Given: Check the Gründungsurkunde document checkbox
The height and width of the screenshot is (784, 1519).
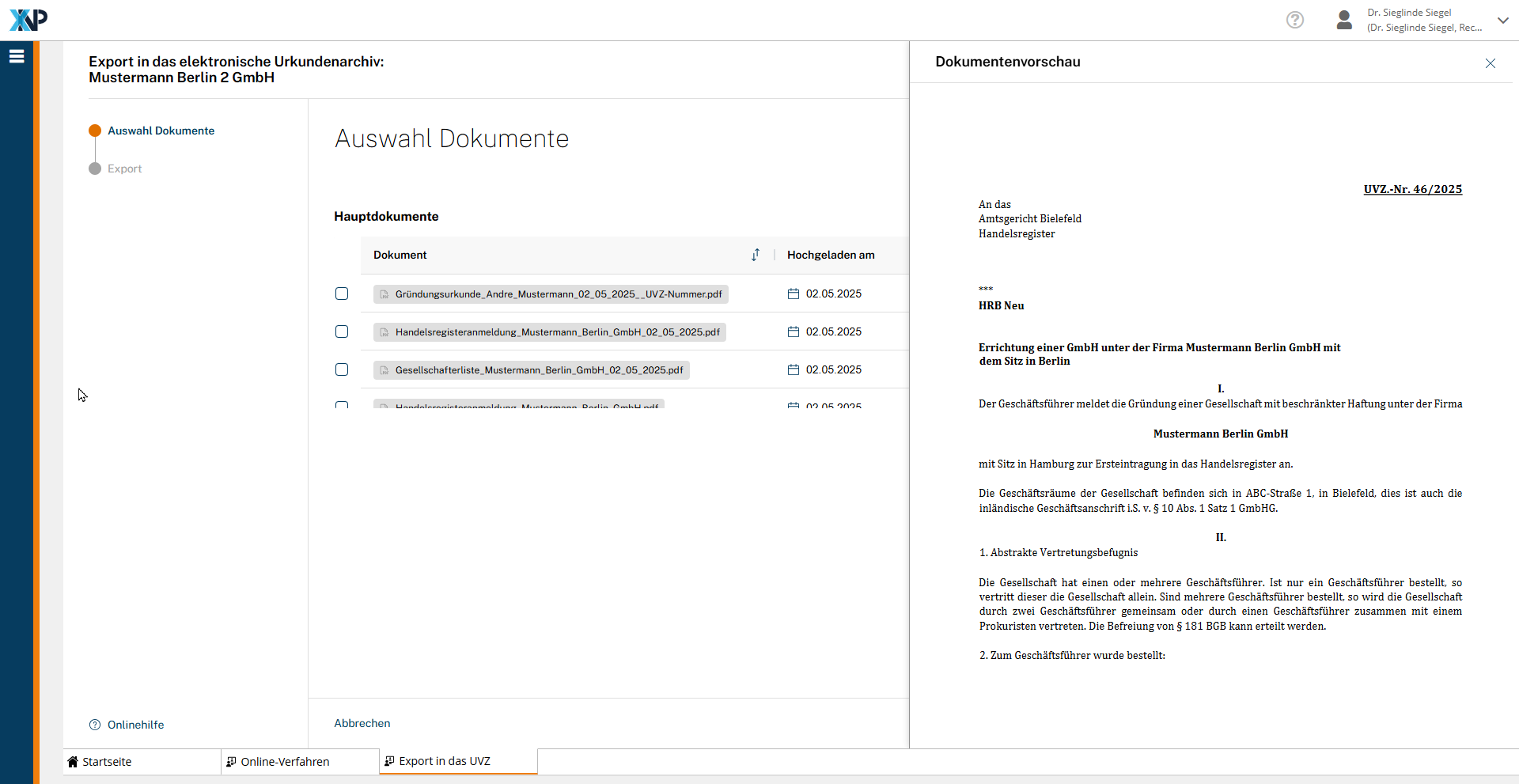Looking at the screenshot, I should [342, 294].
